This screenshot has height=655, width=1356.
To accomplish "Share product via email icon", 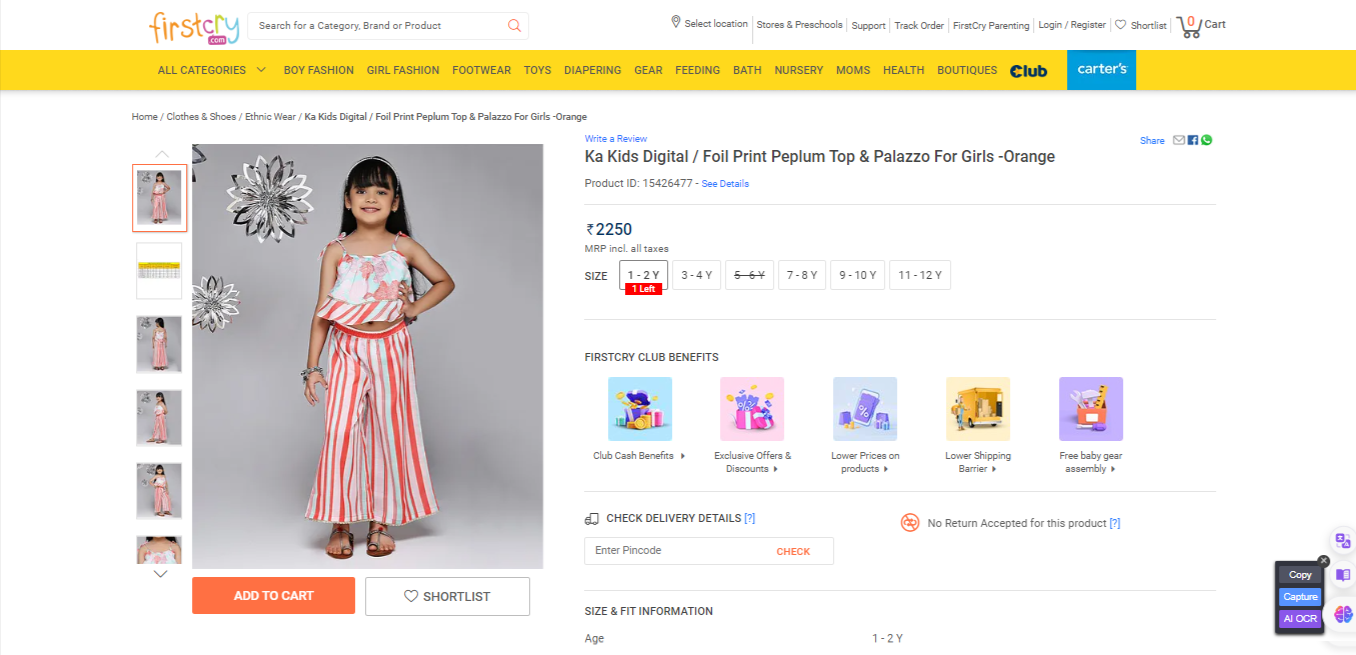I will (1179, 140).
